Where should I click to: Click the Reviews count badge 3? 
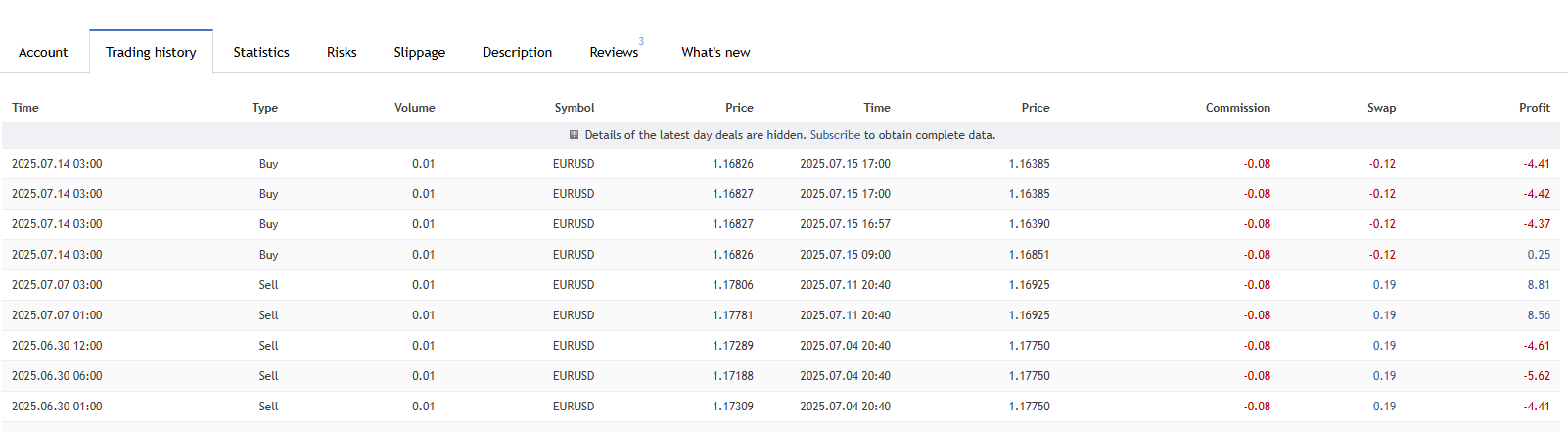[x=641, y=41]
